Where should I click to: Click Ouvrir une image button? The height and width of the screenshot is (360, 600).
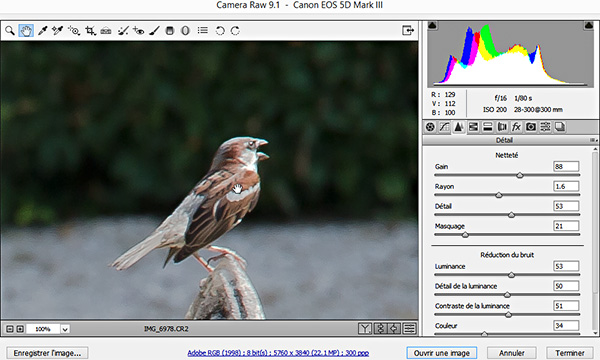pyautogui.click(x=442, y=353)
